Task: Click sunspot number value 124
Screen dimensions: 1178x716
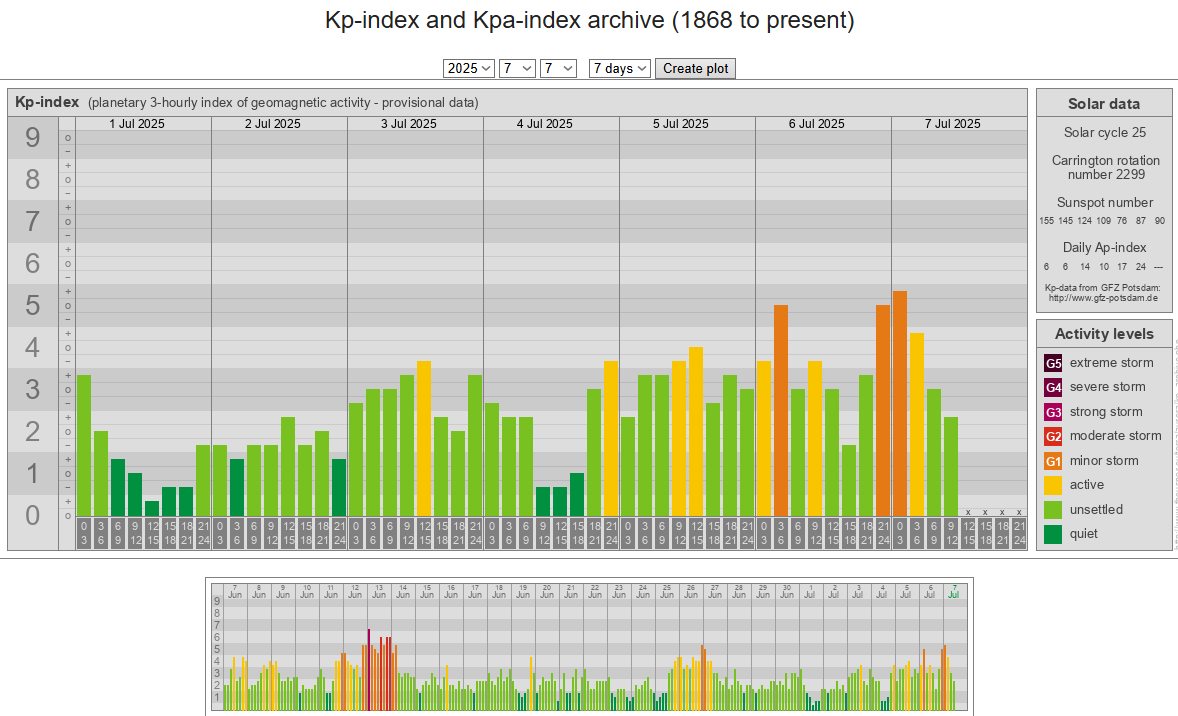Action: [1084, 221]
